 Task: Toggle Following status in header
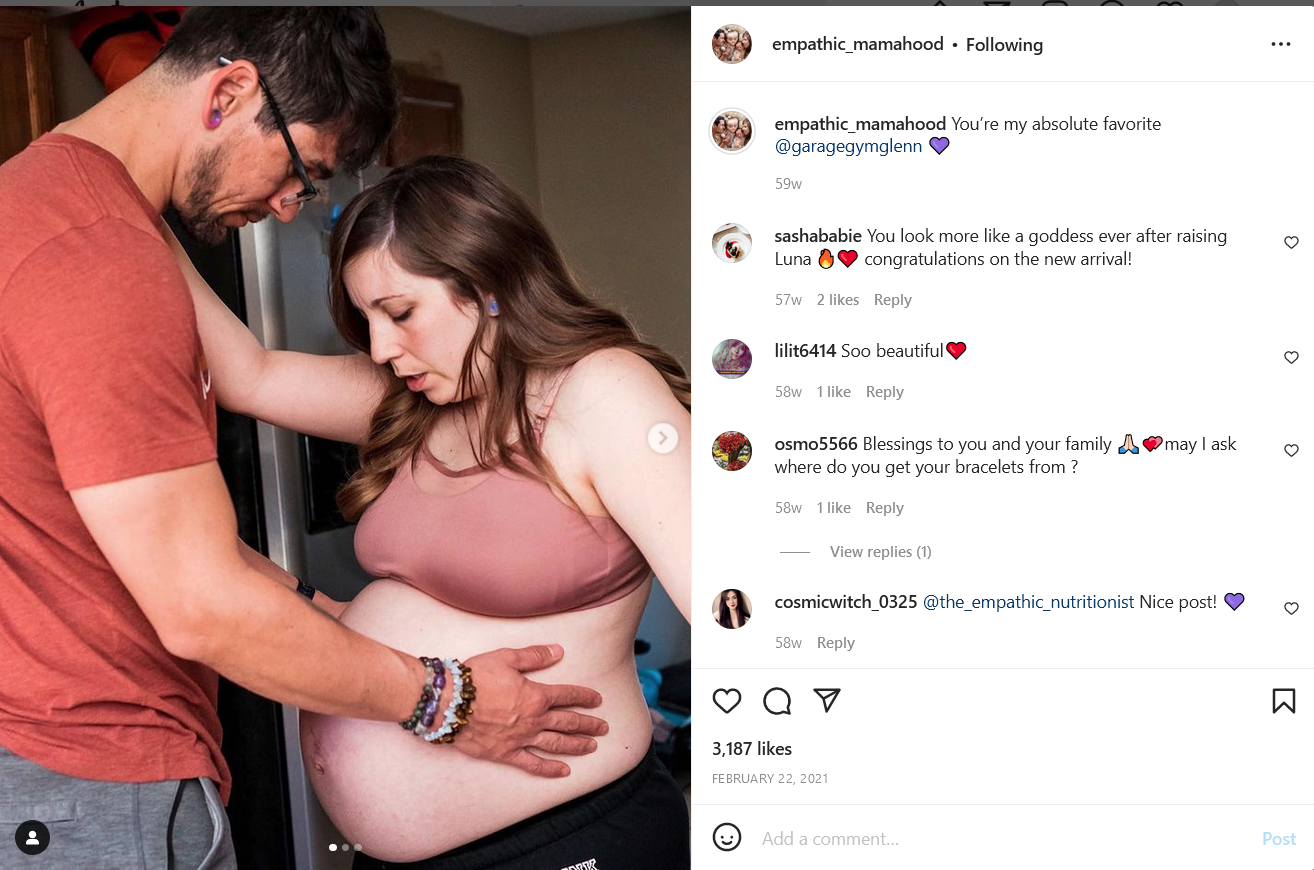click(1004, 45)
